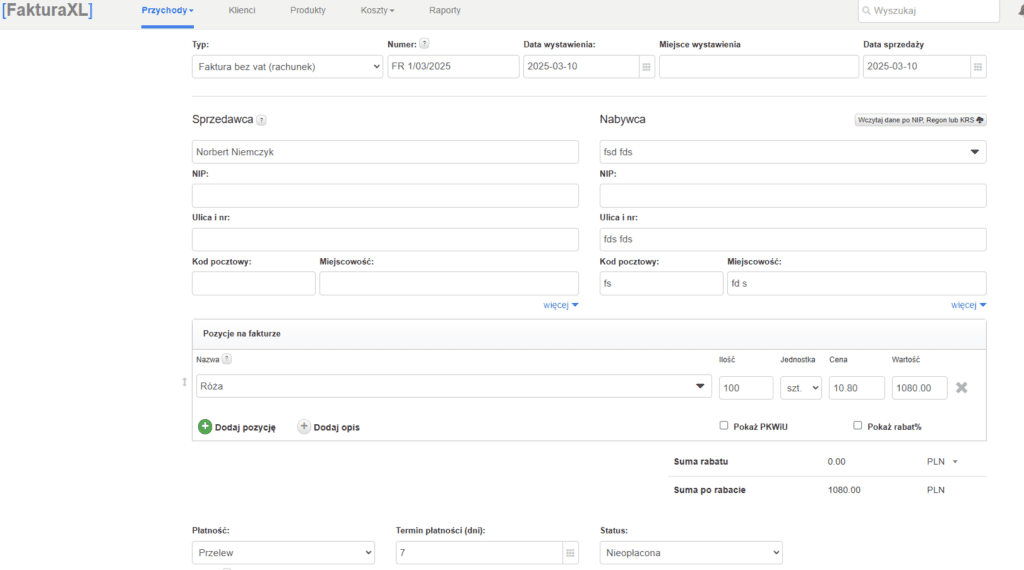Click the help icon beside Sprzedawca

click(x=262, y=120)
